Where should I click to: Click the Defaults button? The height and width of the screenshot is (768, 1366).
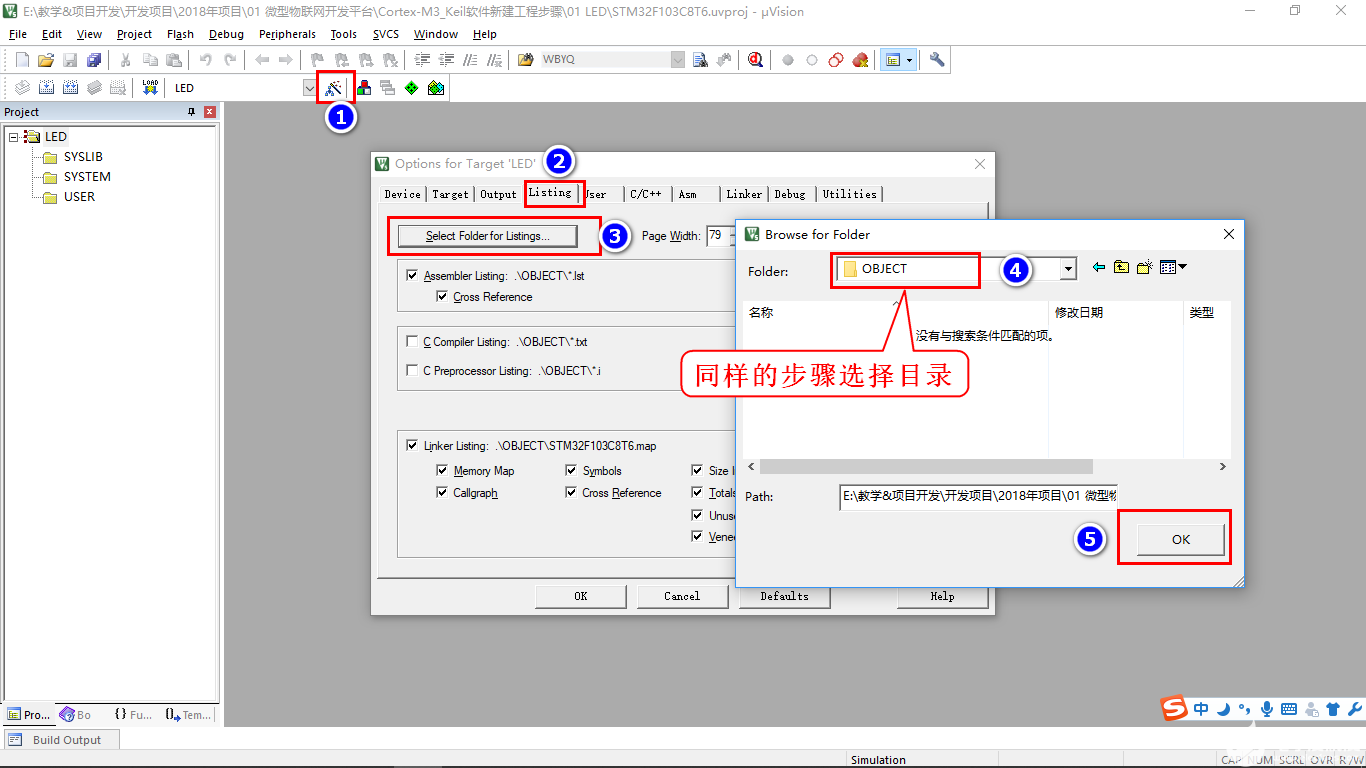coord(784,596)
